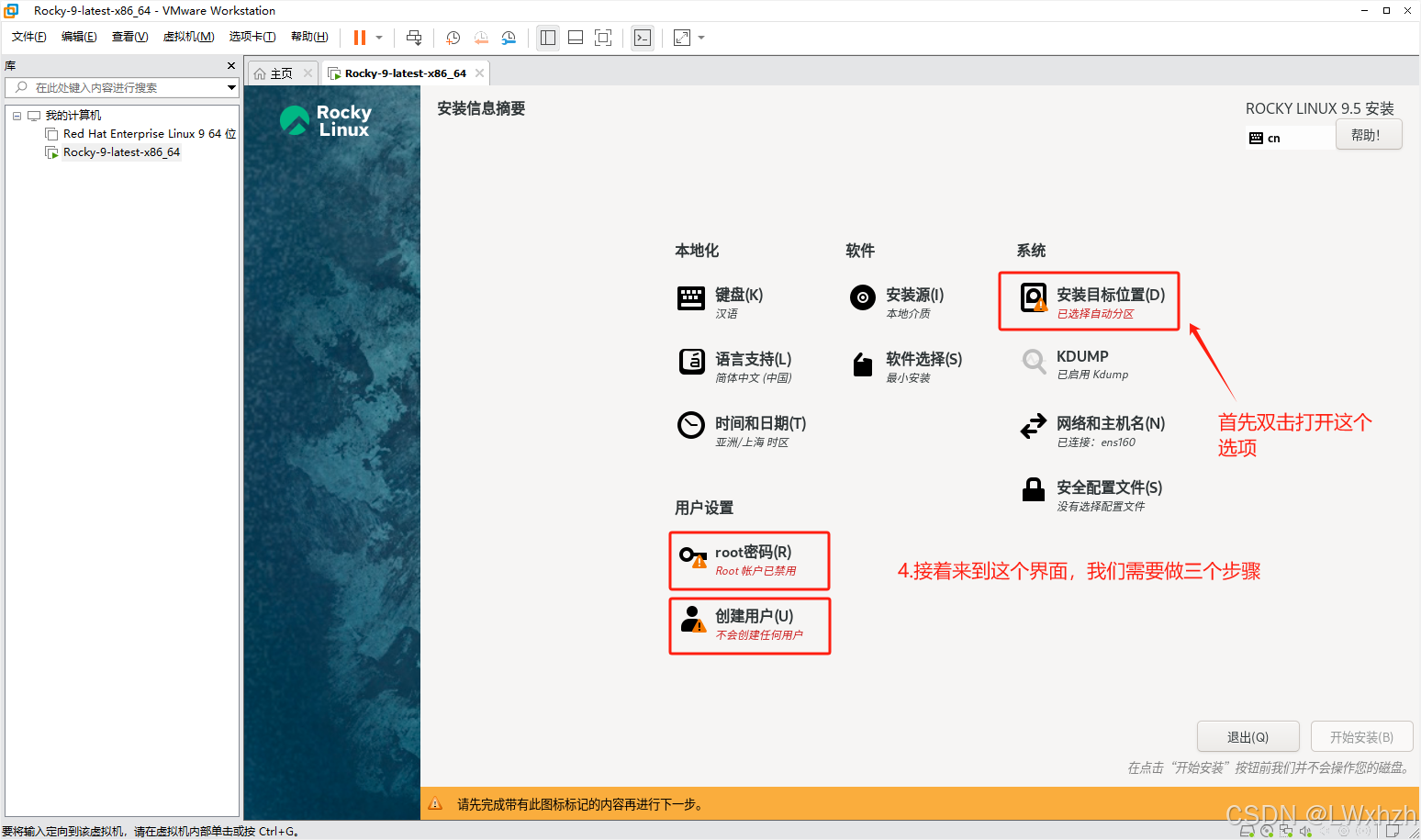Click the warning icon in orange bar
The width and height of the screenshot is (1421, 840).
(x=436, y=804)
